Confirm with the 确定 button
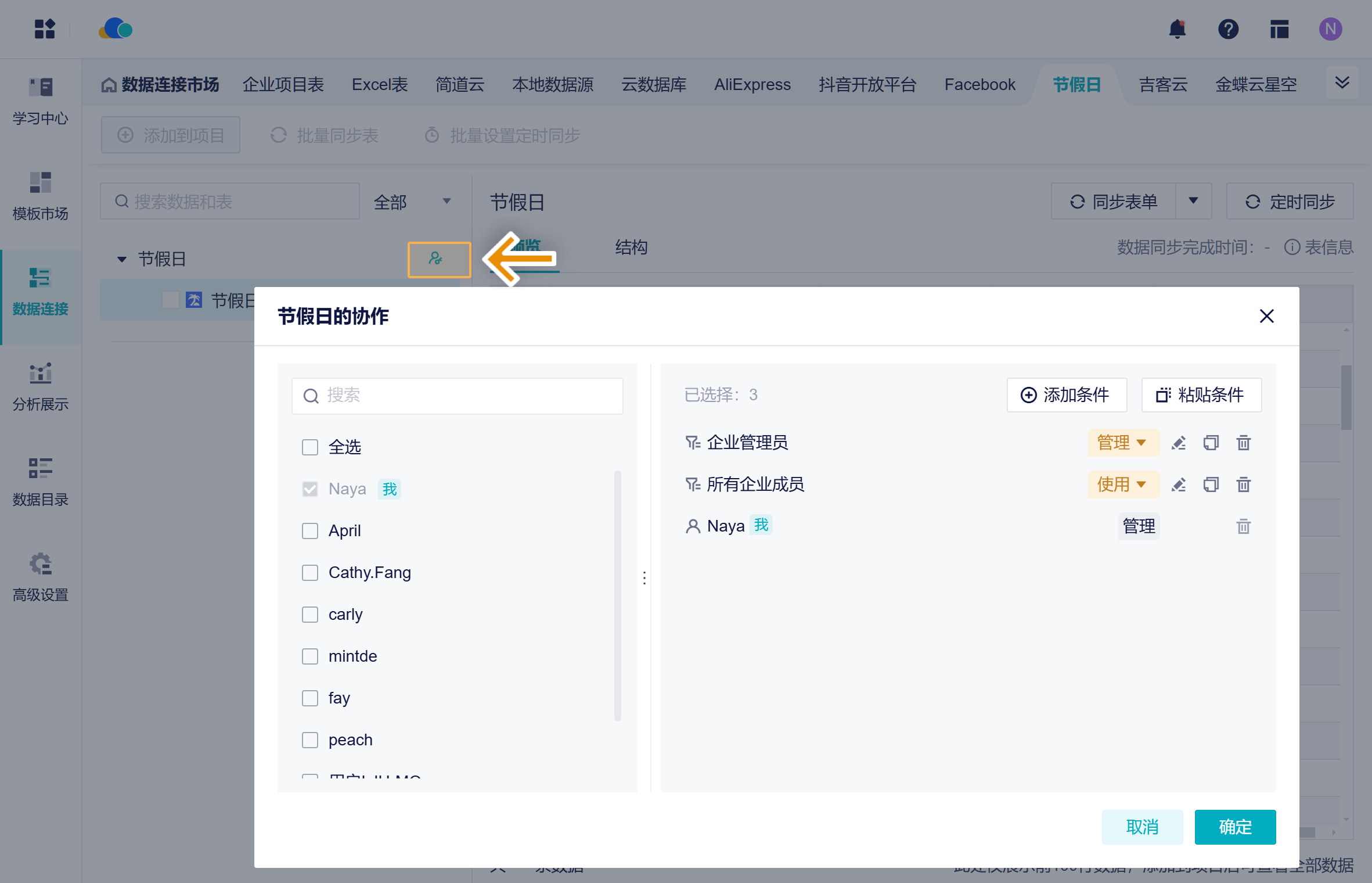Screen dimensions: 1372x883 1234,827
